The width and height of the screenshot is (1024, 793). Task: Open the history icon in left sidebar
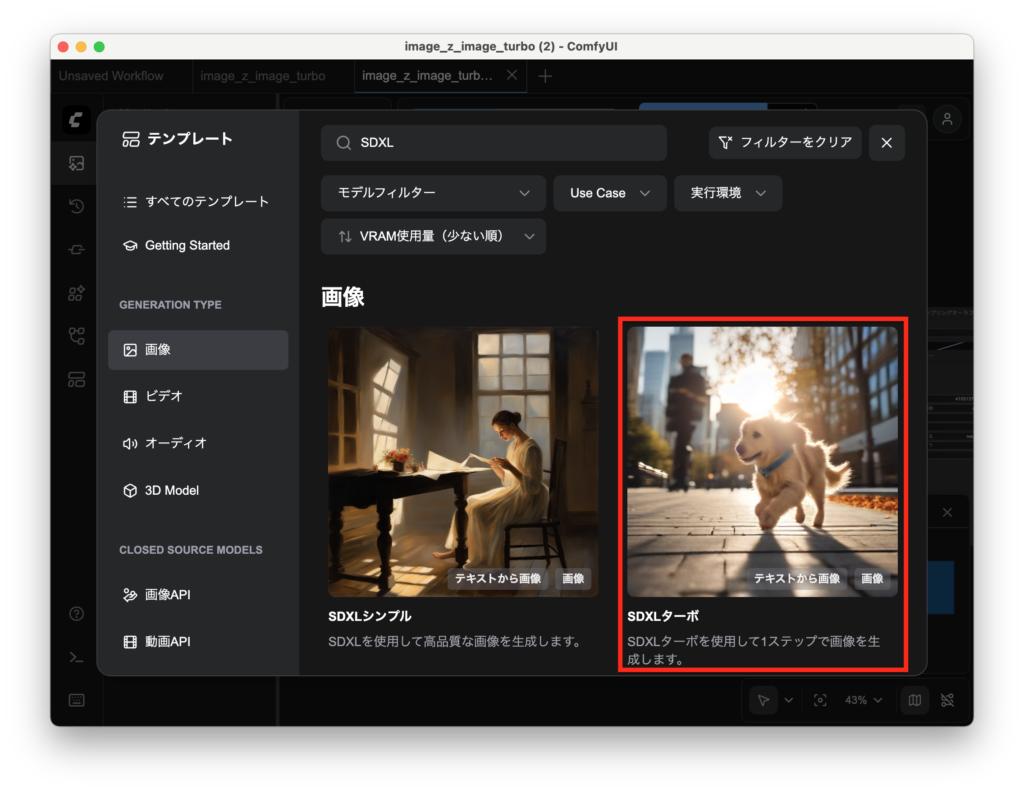tap(76, 207)
